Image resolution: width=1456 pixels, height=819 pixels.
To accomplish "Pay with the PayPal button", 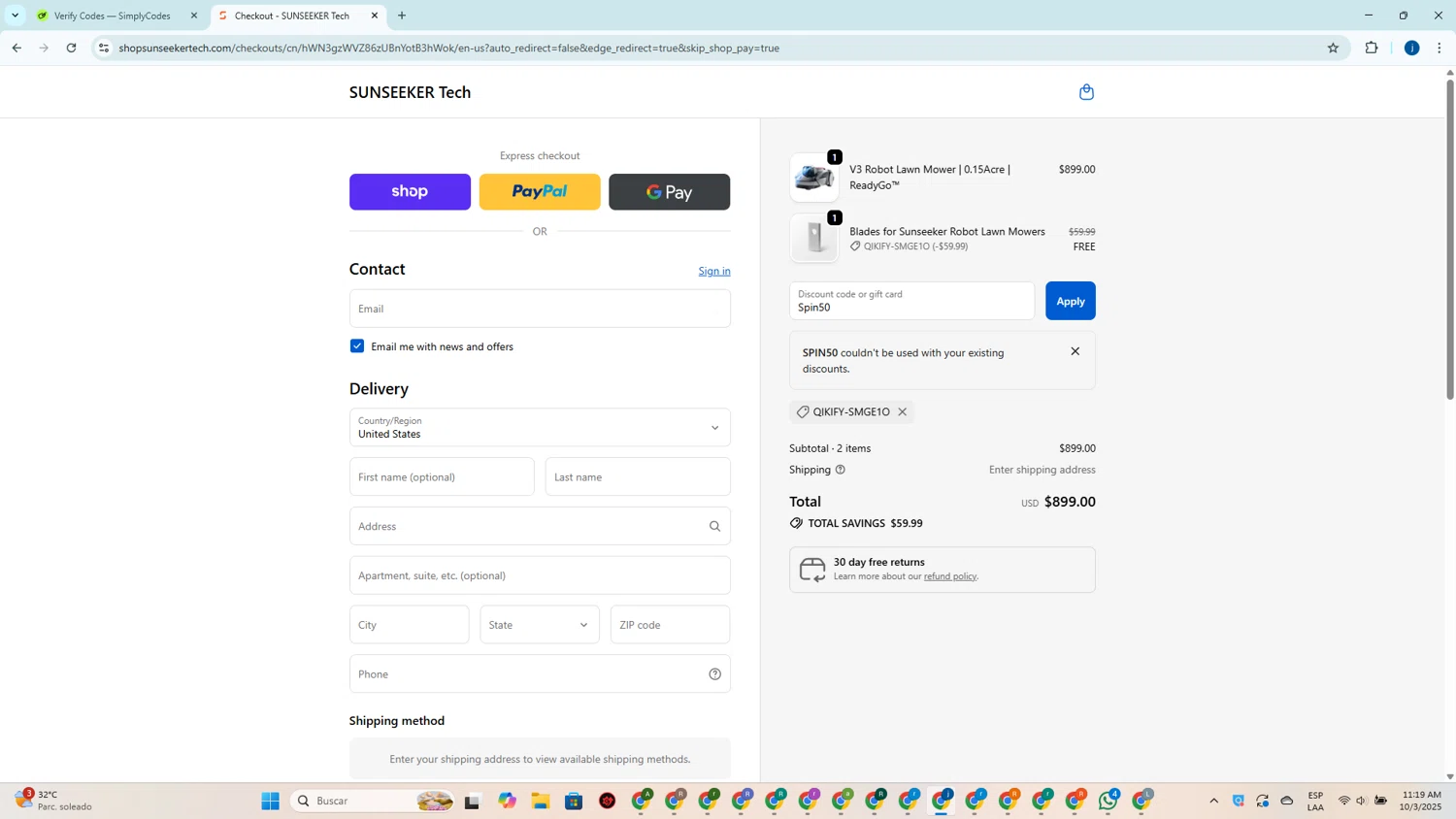I will (540, 192).
